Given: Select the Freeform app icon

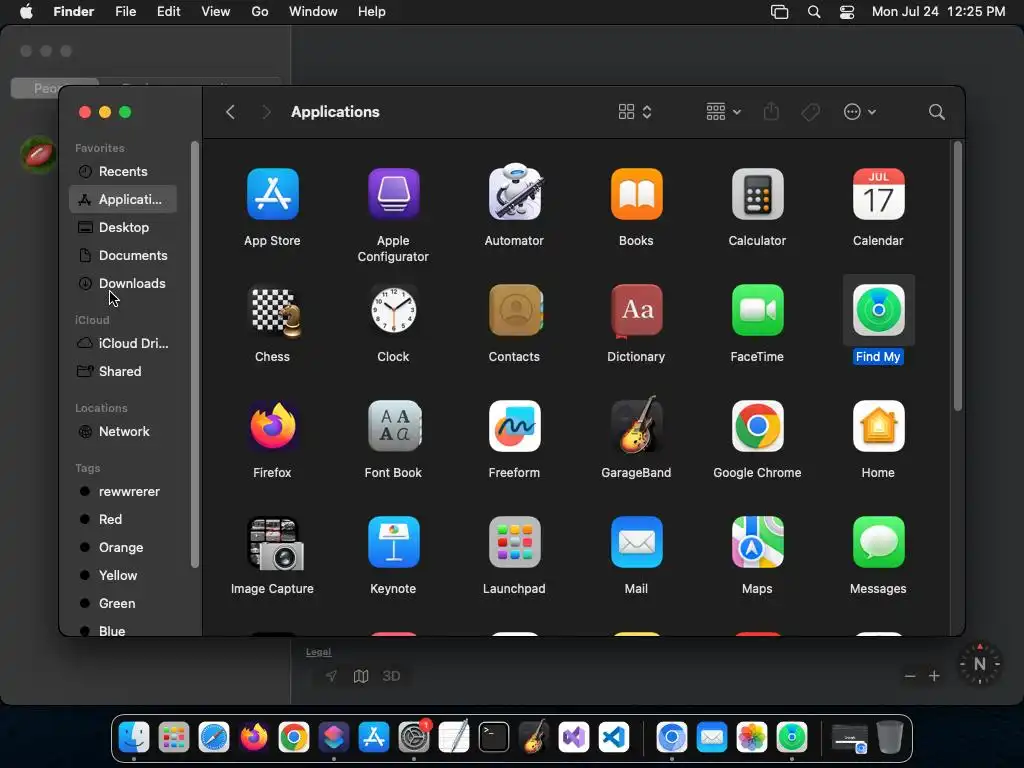Looking at the screenshot, I should (515, 426).
